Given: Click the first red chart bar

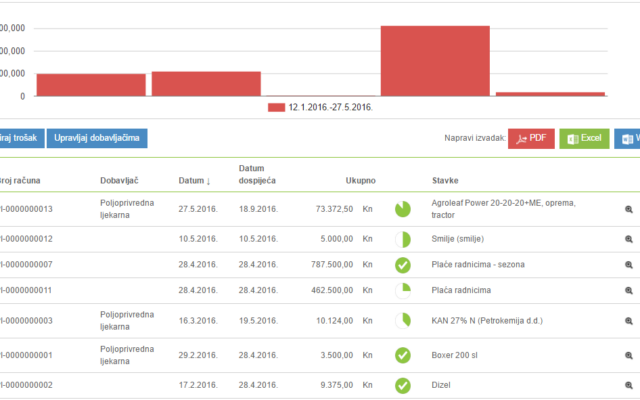Looking at the screenshot, I should (91, 85).
